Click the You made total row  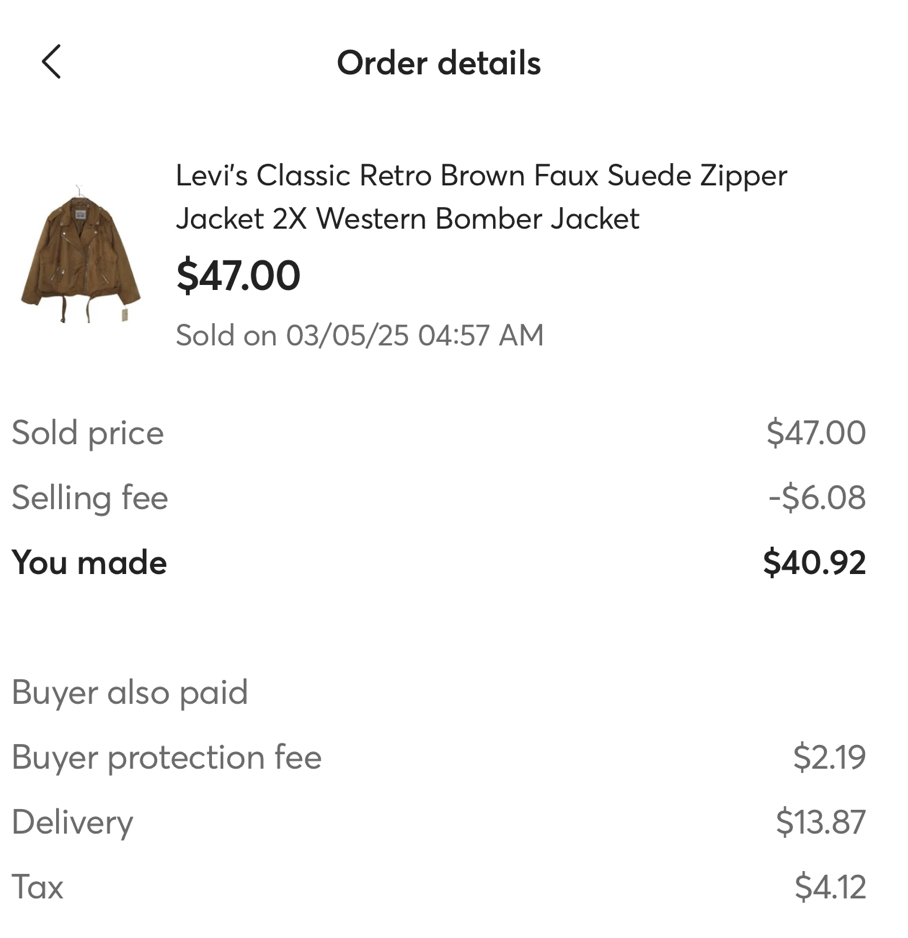point(88,562)
